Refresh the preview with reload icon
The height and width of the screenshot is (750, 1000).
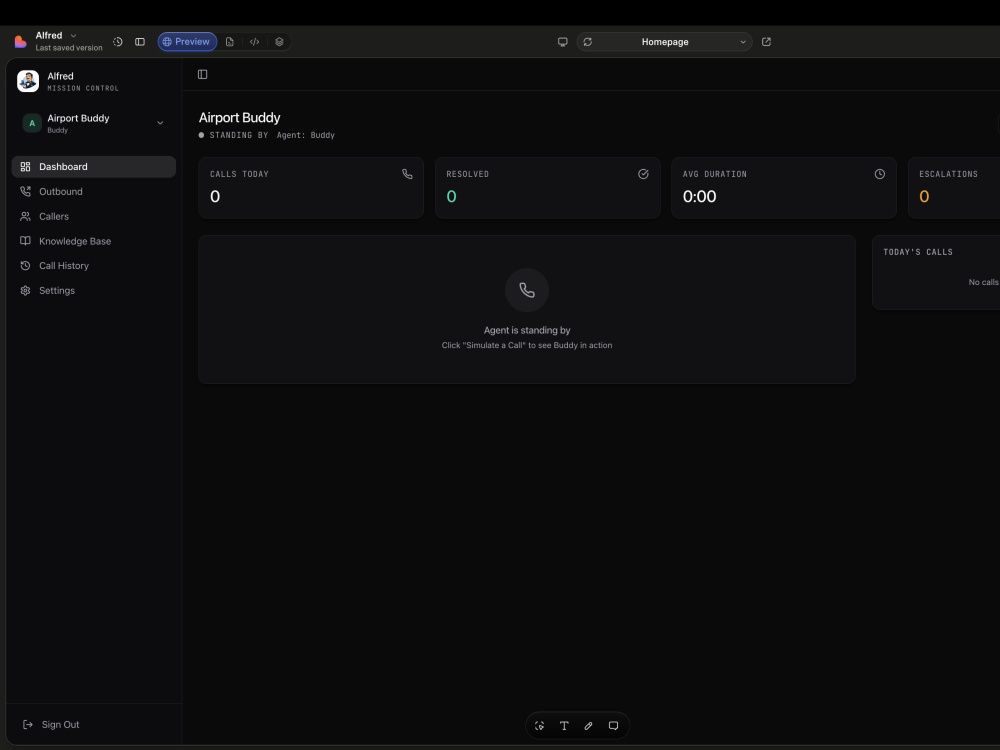(x=587, y=42)
